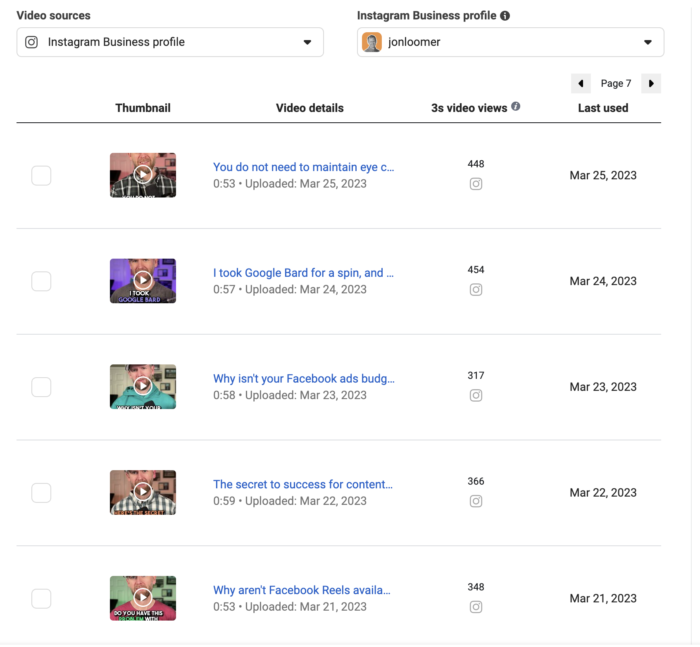Click Instagram icon under 448 views
The height and width of the screenshot is (647, 700).
pos(476,184)
